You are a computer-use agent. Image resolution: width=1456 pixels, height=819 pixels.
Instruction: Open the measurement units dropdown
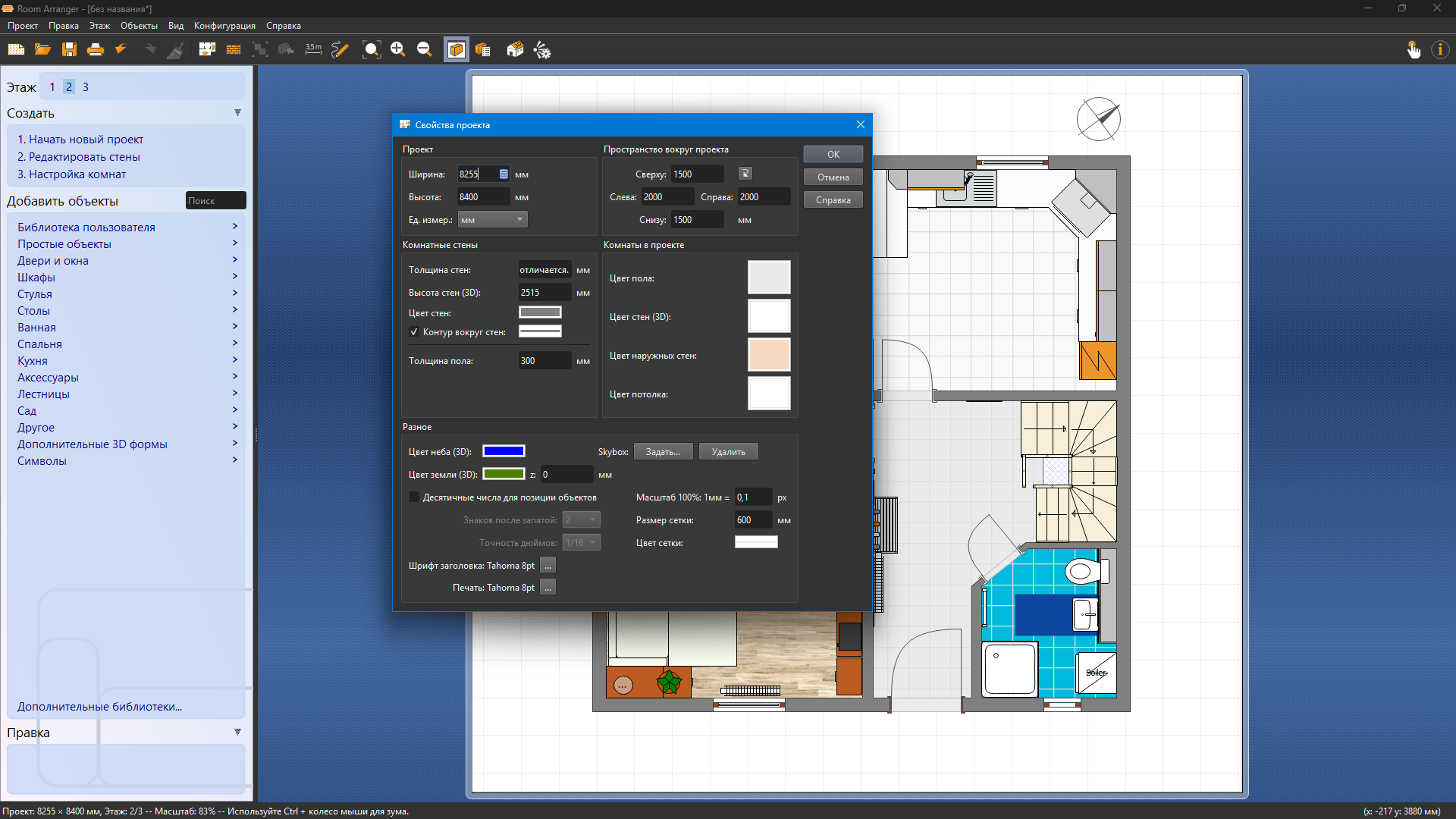click(x=493, y=220)
